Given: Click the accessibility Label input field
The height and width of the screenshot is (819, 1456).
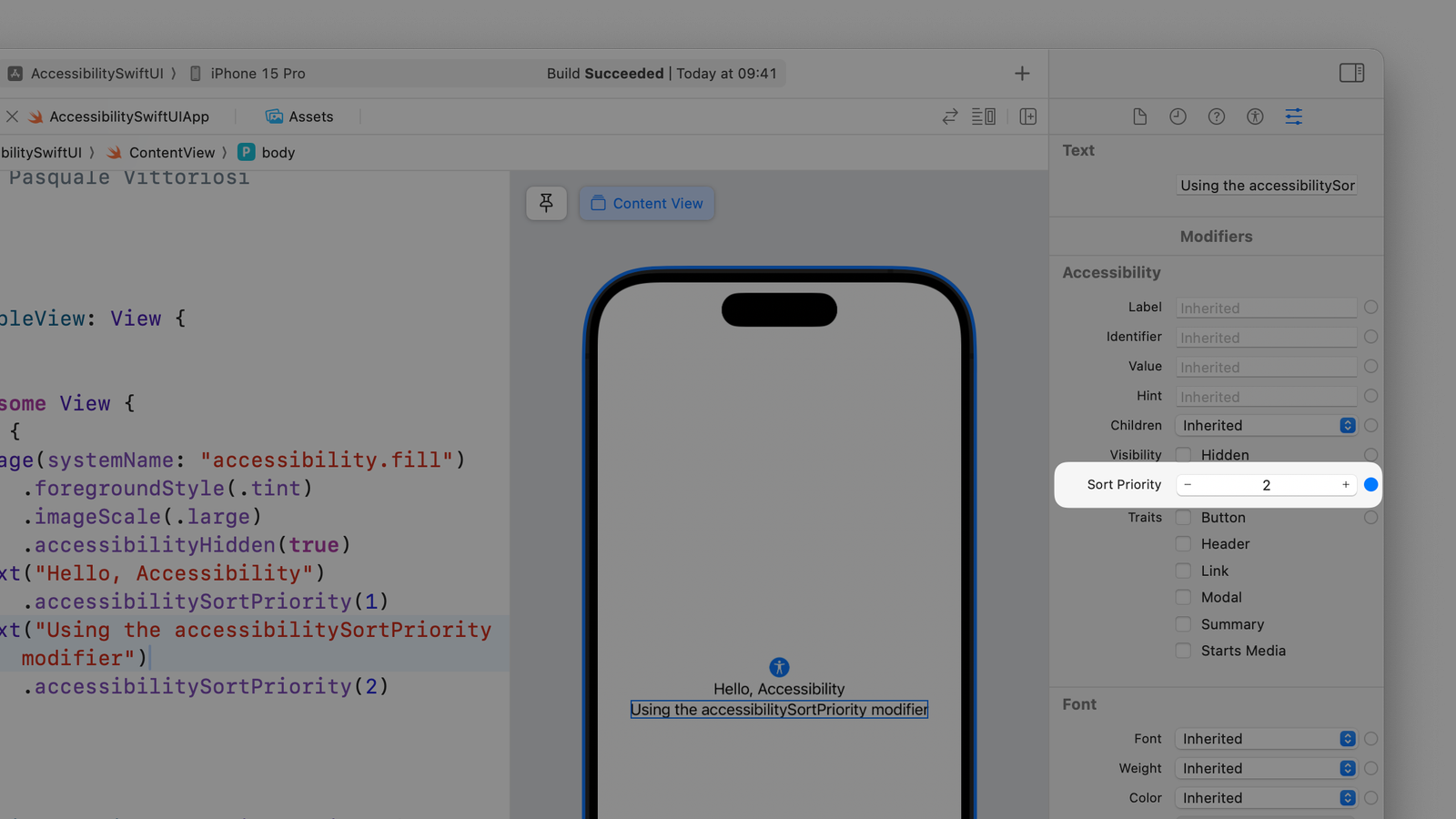Looking at the screenshot, I should 1265,308.
